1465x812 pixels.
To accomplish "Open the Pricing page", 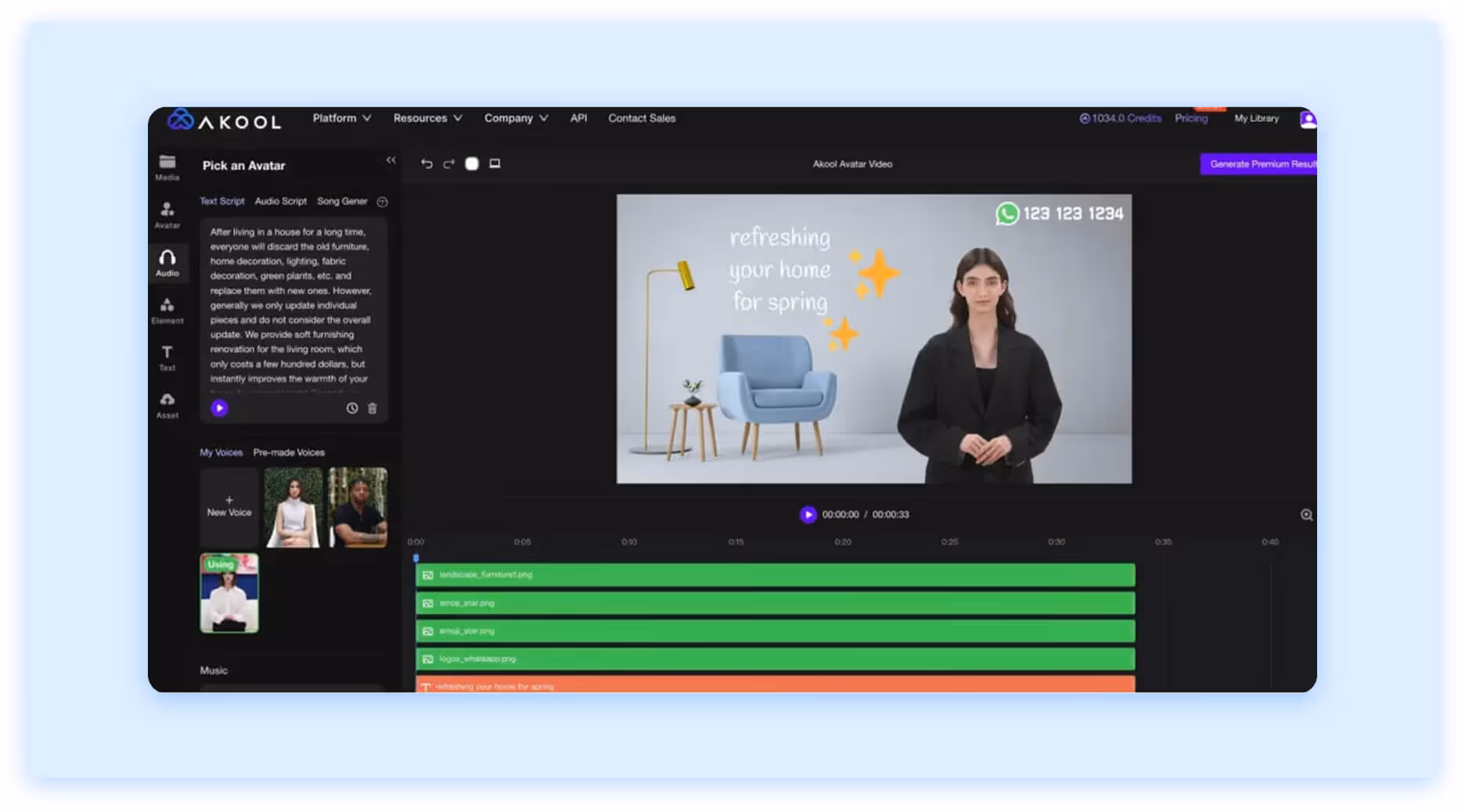I will [x=1190, y=117].
